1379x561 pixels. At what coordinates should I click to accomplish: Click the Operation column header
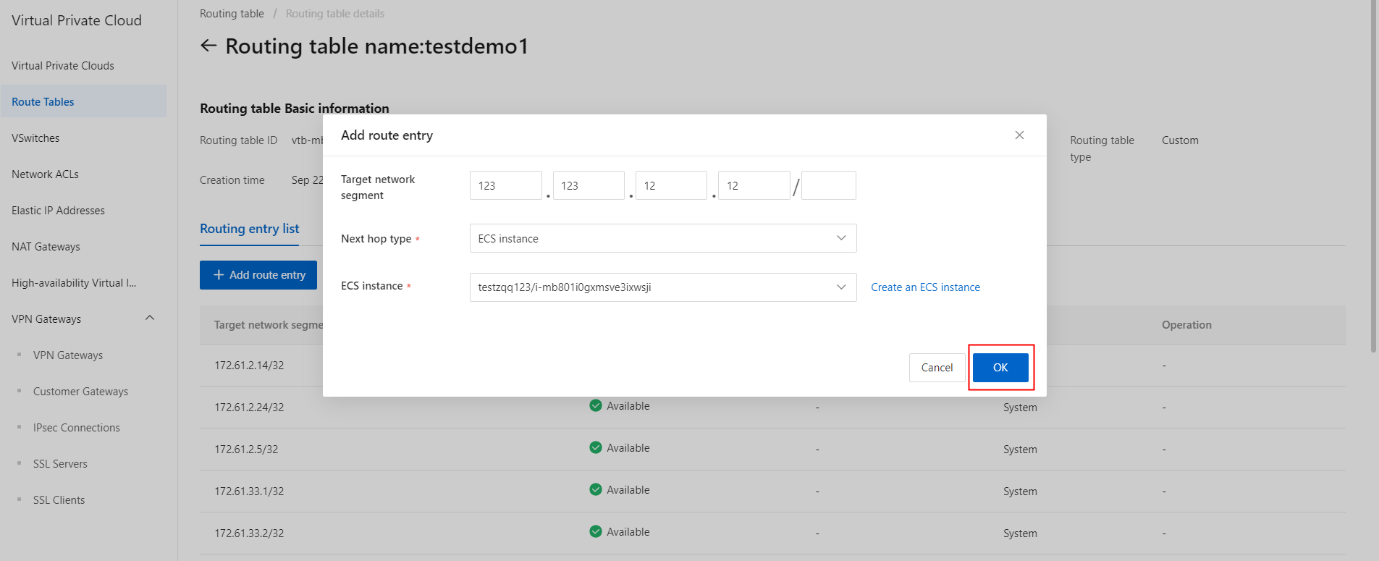(x=1187, y=325)
